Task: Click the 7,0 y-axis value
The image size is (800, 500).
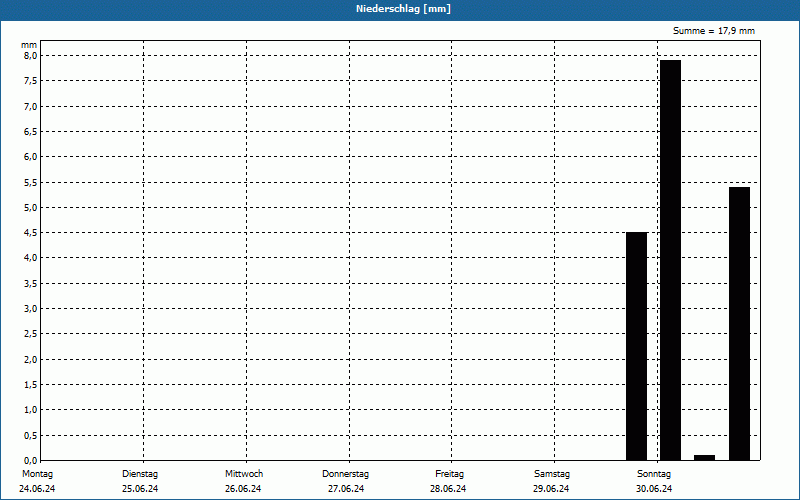Action: [31, 106]
